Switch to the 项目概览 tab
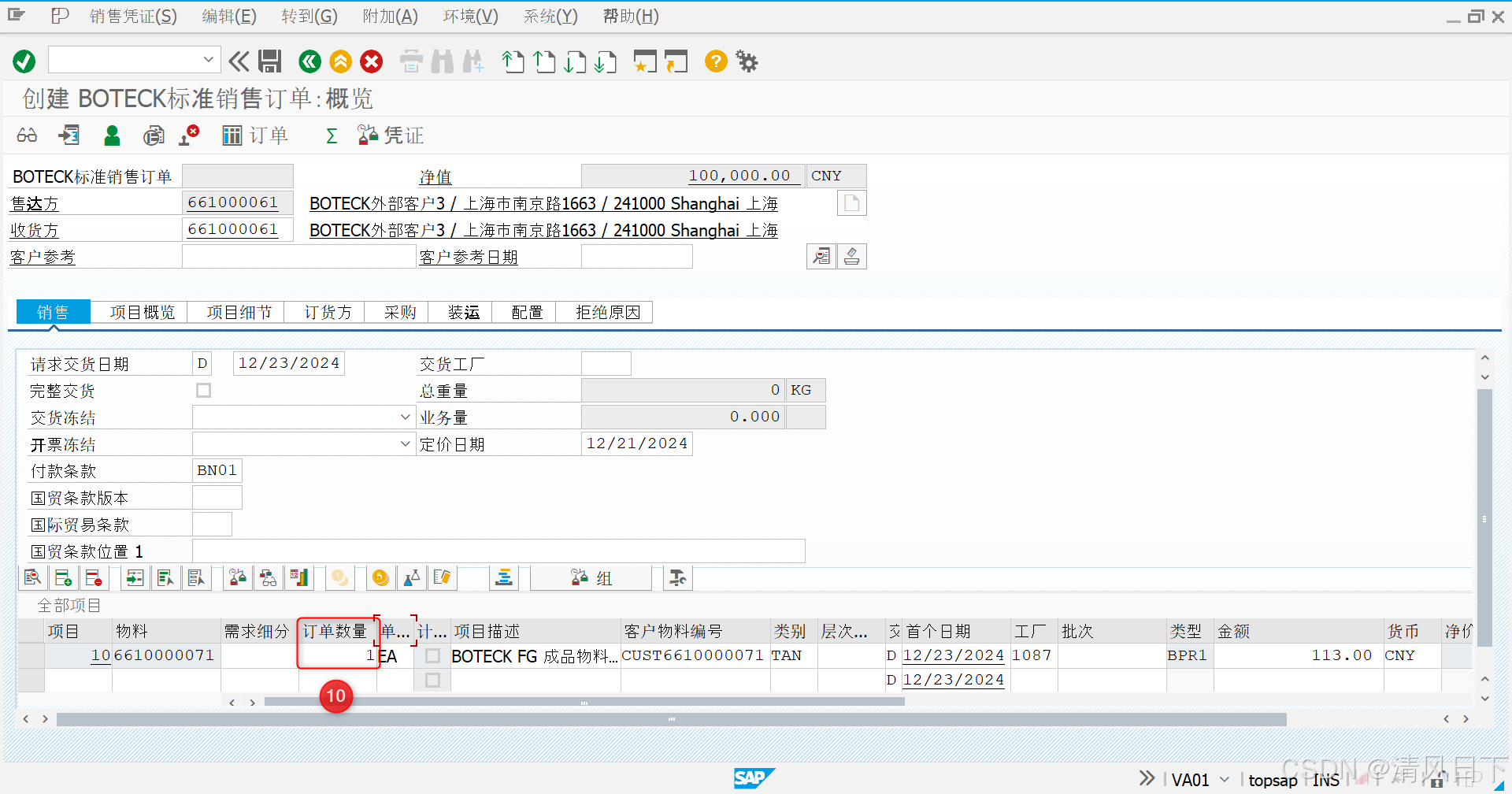The image size is (1512, 794). pyautogui.click(x=143, y=312)
